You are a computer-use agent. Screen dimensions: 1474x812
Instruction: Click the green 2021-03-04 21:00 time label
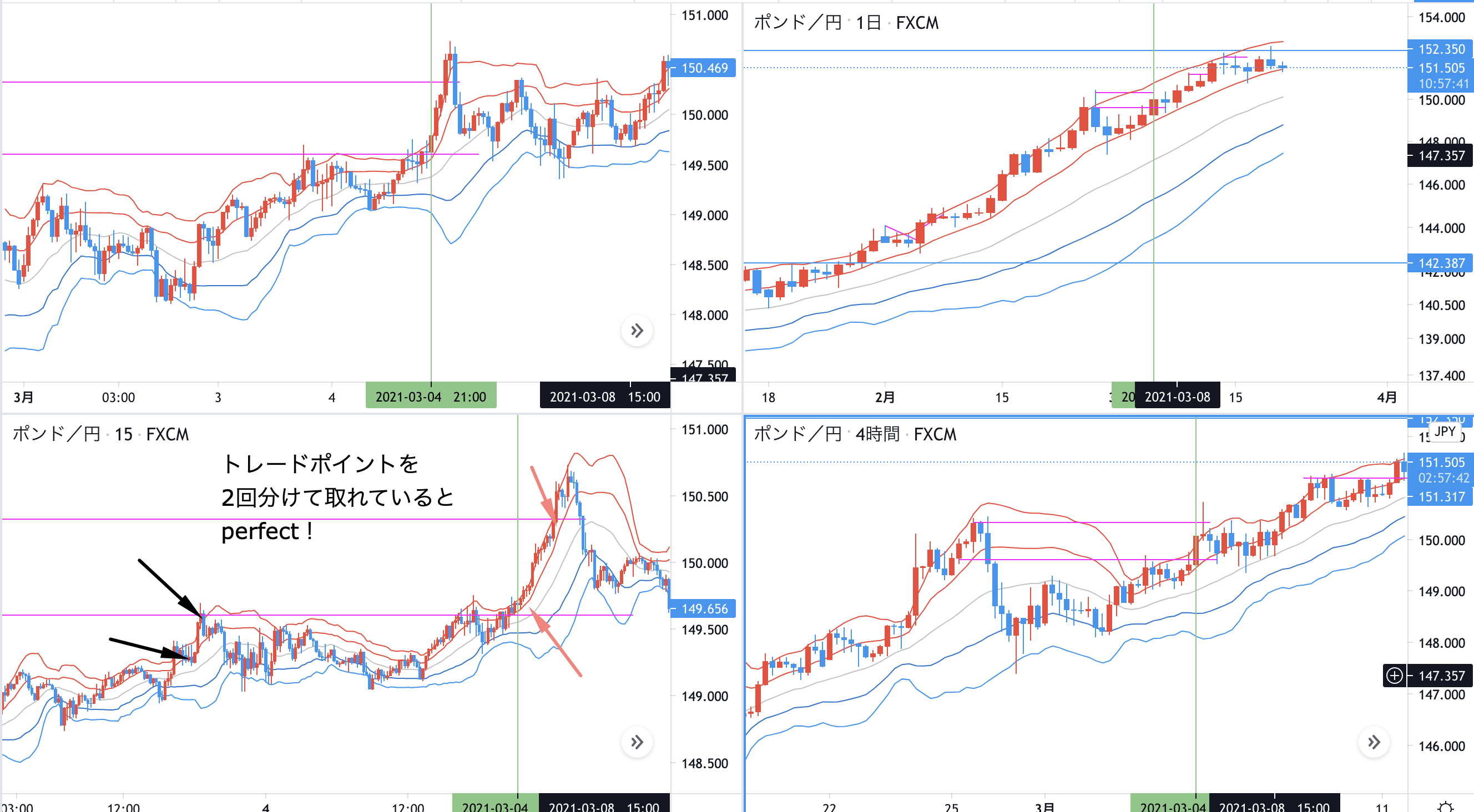(x=430, y=397)
